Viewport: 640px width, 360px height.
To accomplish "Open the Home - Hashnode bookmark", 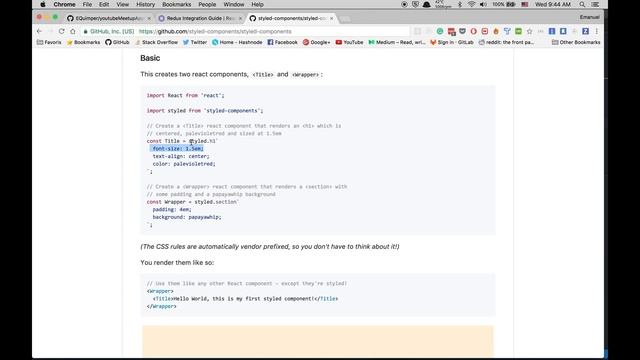I will tap(237, 42).
